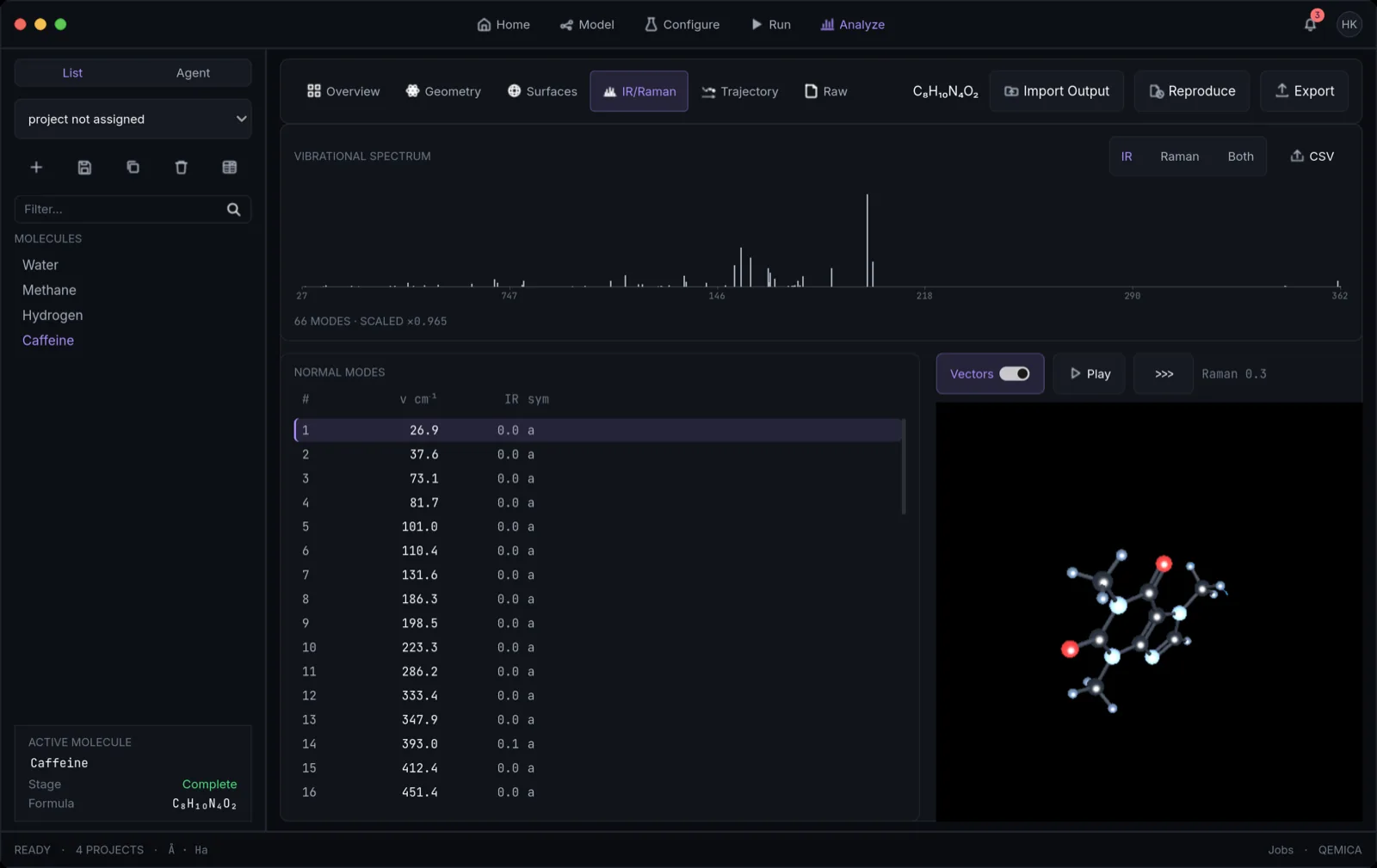
Task: Open the notifications bell
Action: click(1310, 24)
